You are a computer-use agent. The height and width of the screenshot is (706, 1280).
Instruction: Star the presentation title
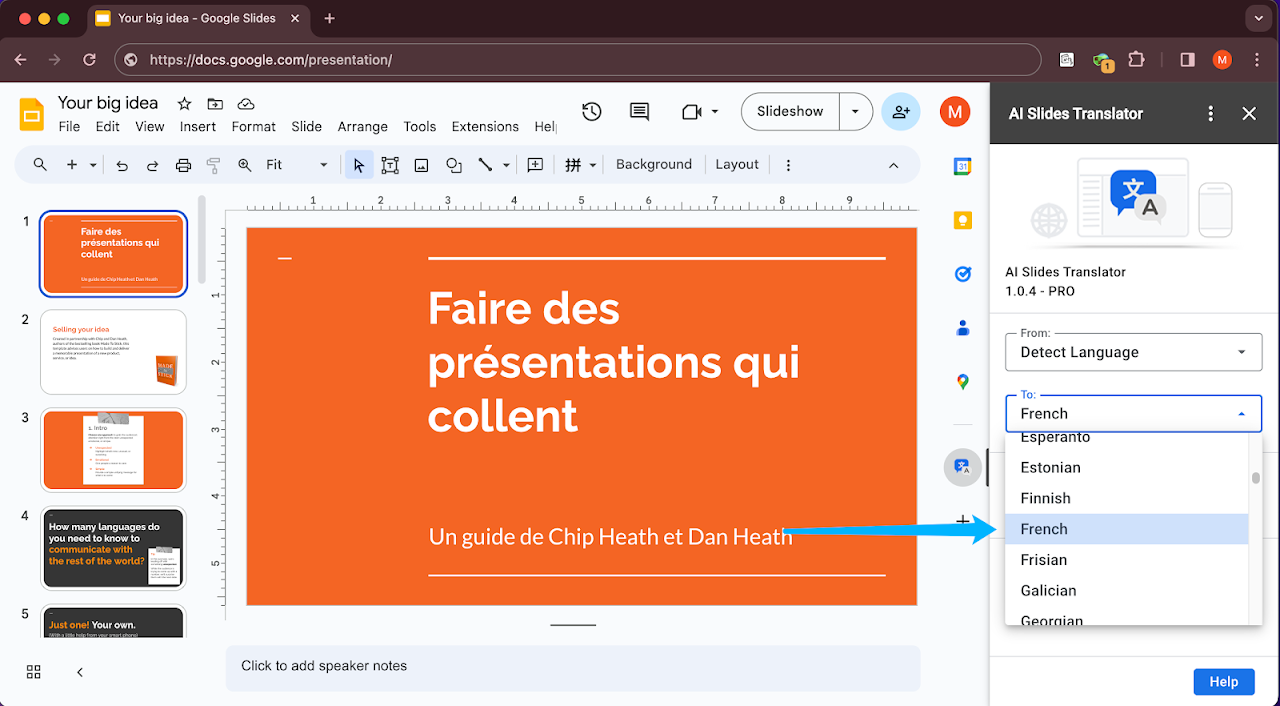[x=184, y=104]
